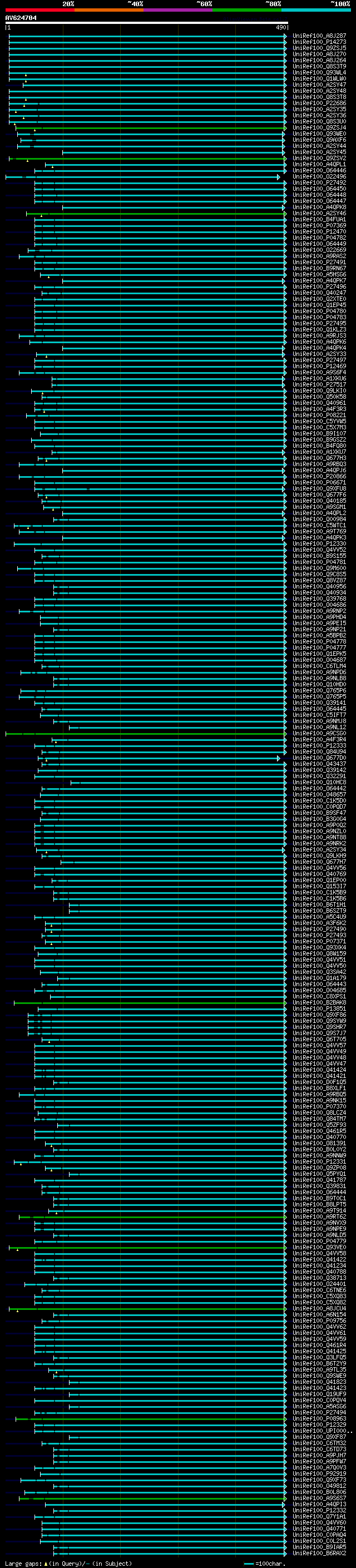Click the white query sequence ruler bar
Image resolution: width=356 pixels, height=1568 pixels.
(147, 22)
